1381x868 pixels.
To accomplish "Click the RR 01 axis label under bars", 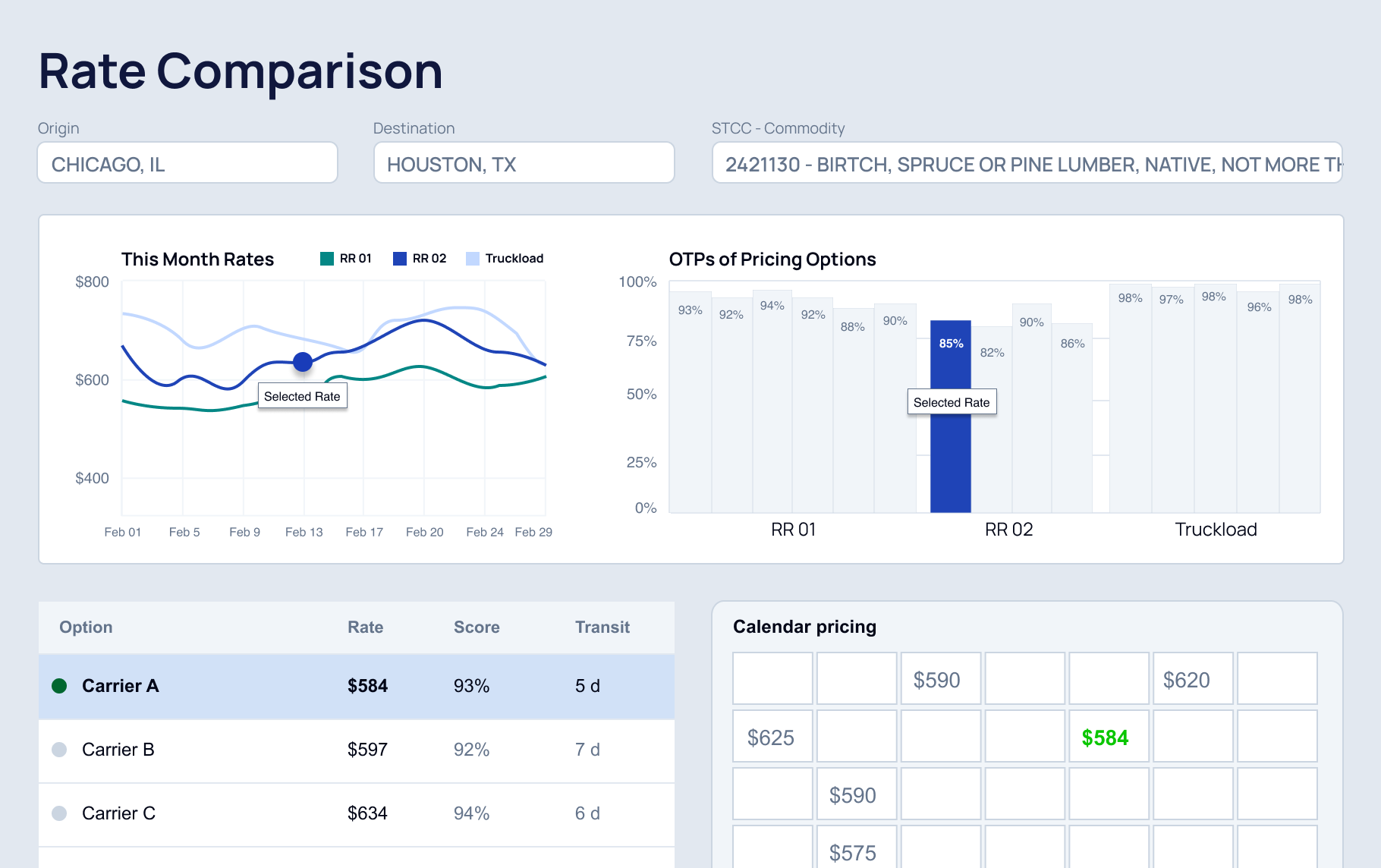I will pyautogui.click(x=794, y=530).
